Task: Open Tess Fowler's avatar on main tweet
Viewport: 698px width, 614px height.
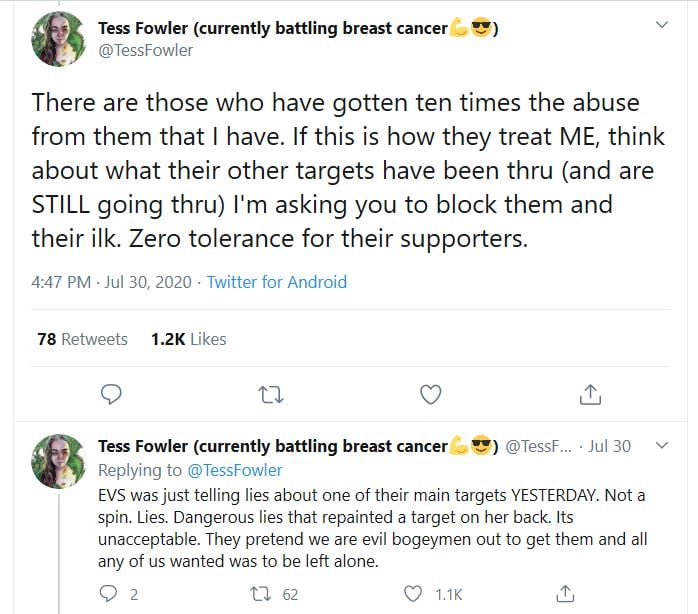Action: coord(58,38)
